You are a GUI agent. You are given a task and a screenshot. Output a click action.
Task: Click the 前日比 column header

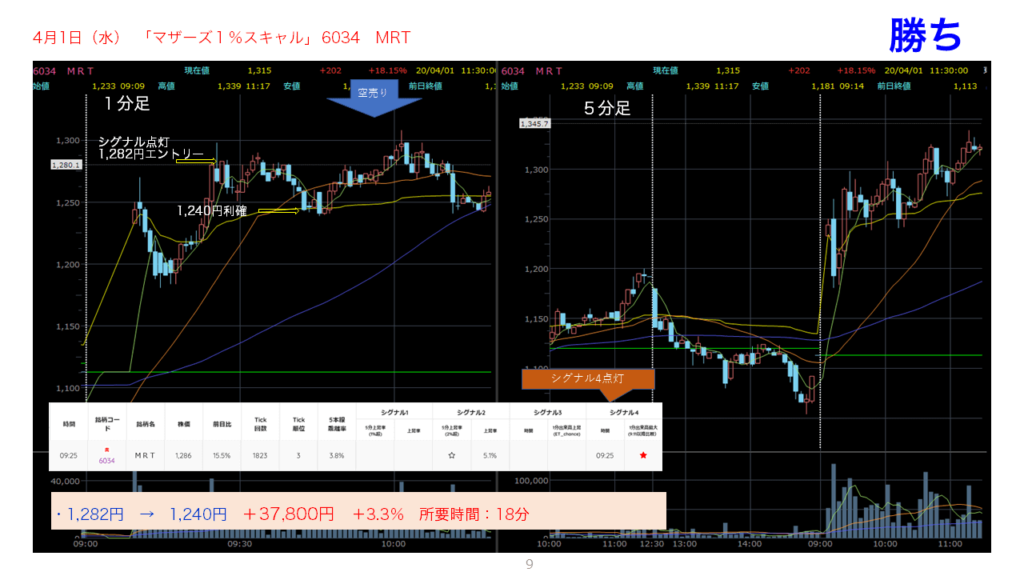point(221,424)
